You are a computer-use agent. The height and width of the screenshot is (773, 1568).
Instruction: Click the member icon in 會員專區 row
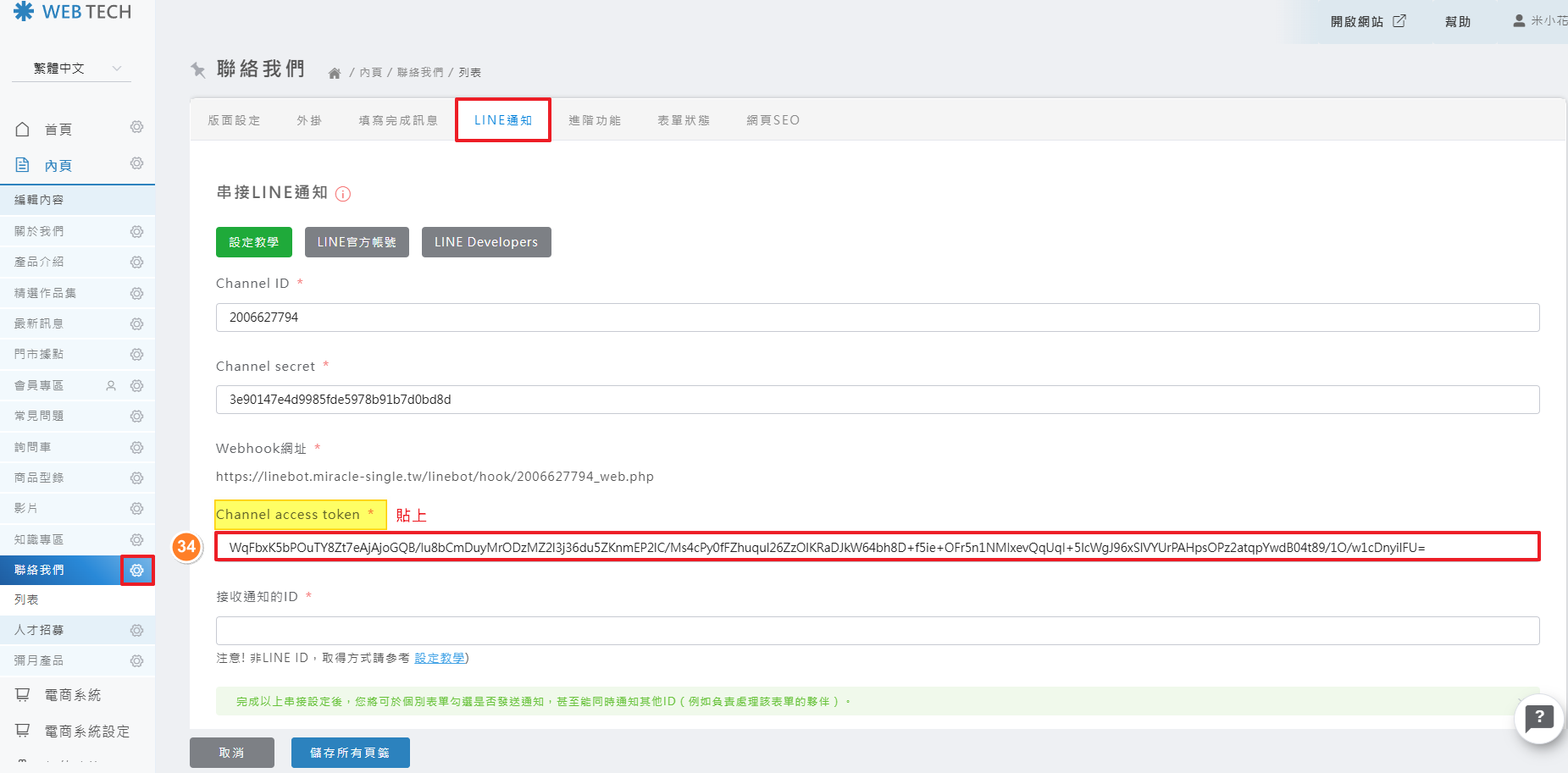[111, 386]
